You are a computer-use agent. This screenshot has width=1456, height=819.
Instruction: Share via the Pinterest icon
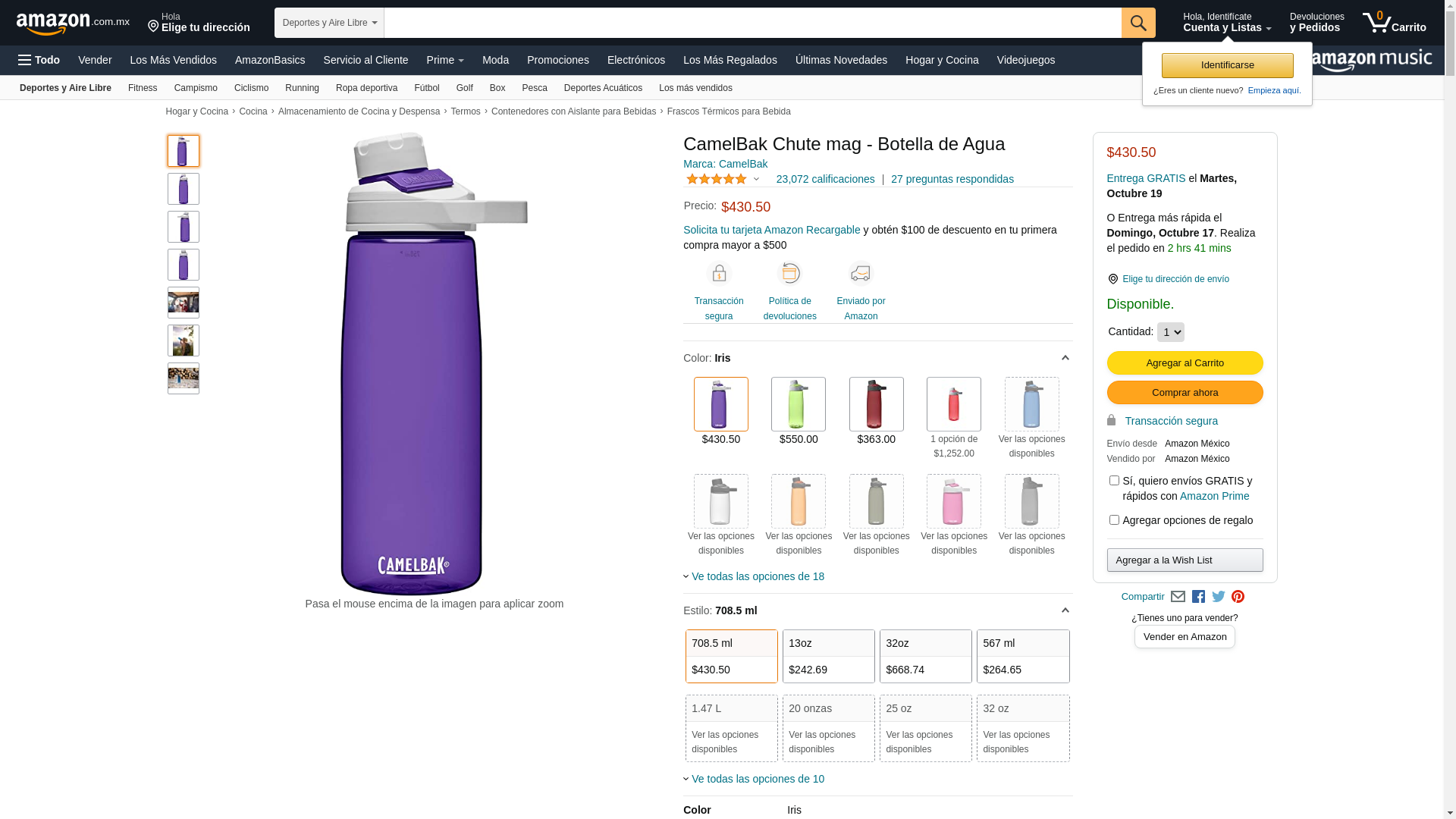tap(1238, 597)
